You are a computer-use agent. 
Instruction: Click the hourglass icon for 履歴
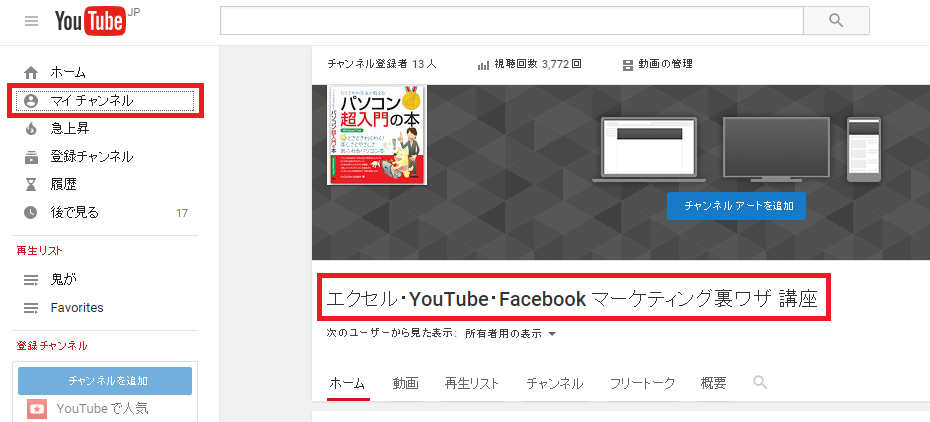point(30,184)
